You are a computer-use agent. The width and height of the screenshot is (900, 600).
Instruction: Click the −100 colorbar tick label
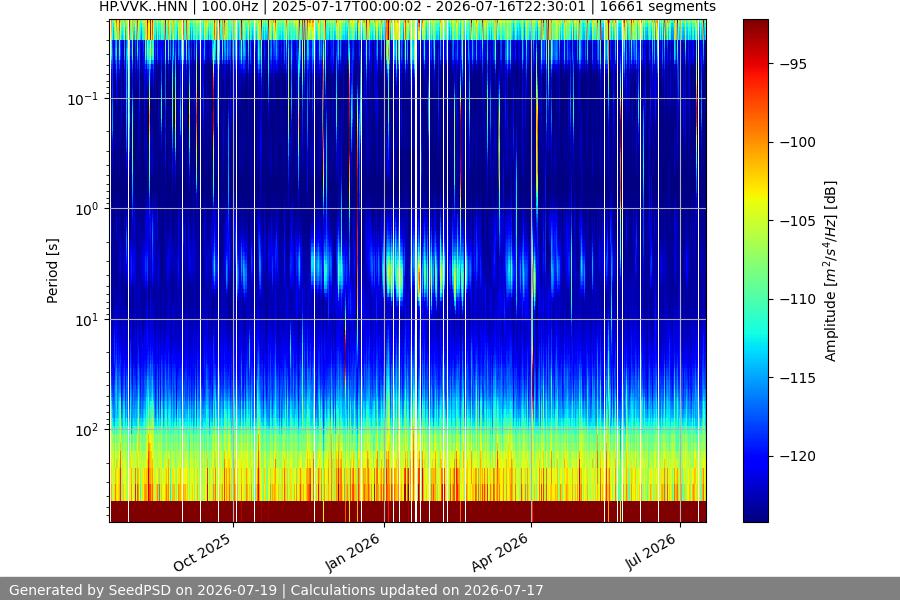click(797, 142)
